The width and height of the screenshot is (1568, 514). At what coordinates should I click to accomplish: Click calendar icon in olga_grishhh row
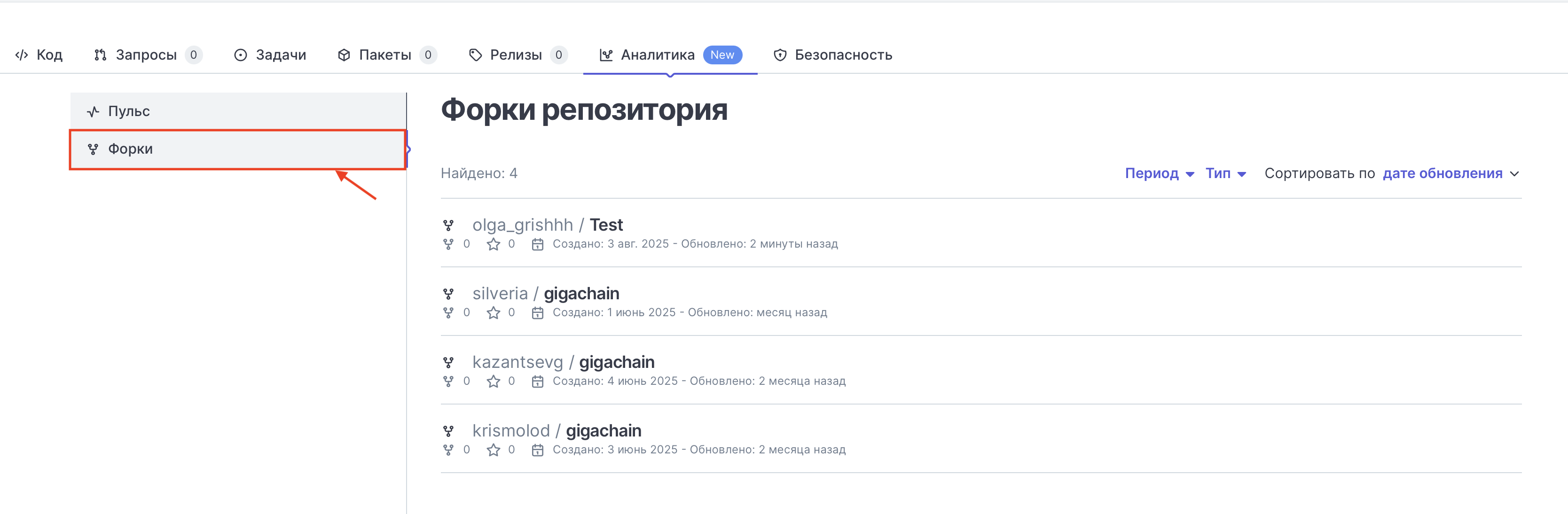click(538, 244)
